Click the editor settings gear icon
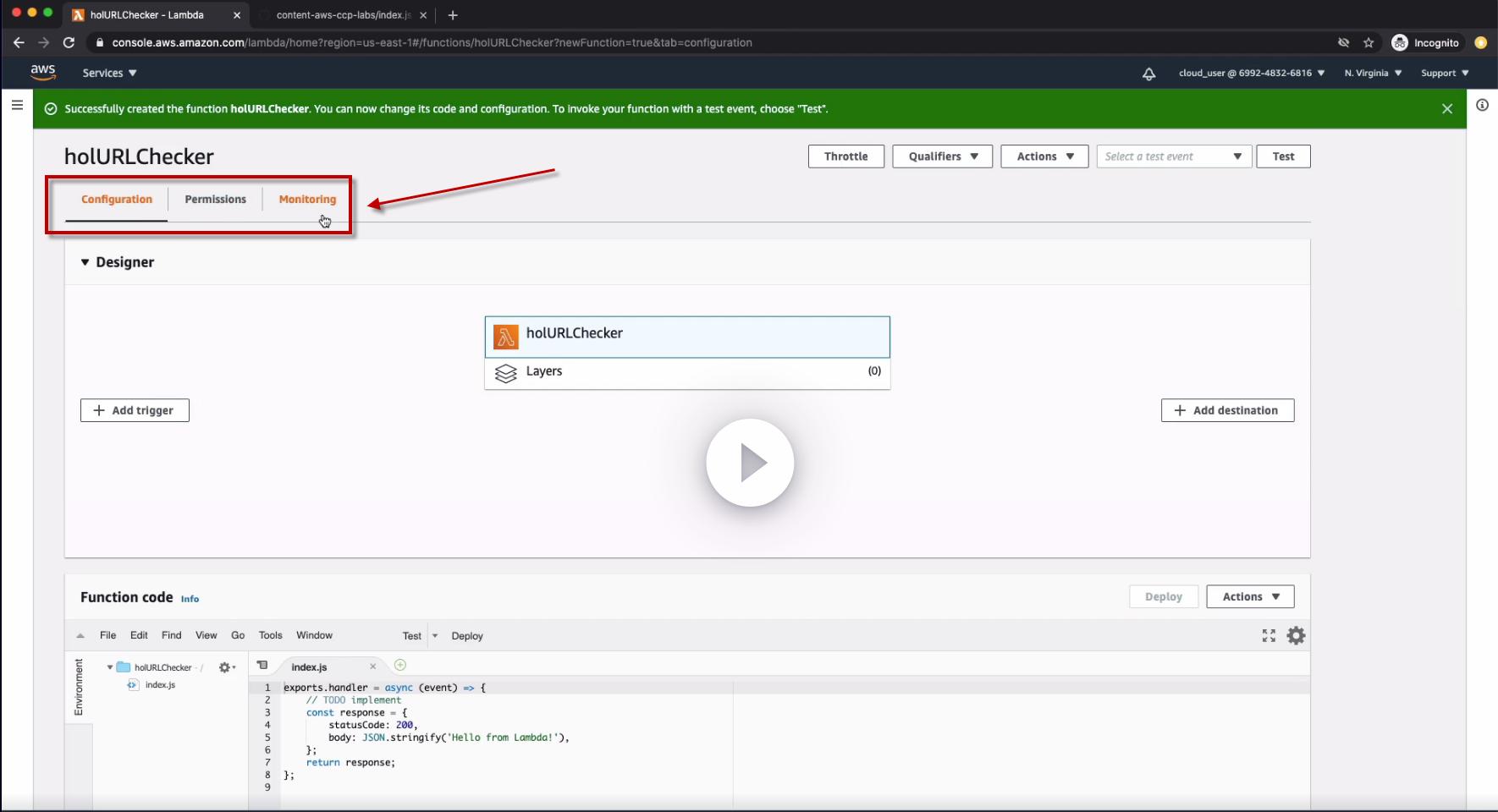The image size is (1498, 812). [1296, 635]
